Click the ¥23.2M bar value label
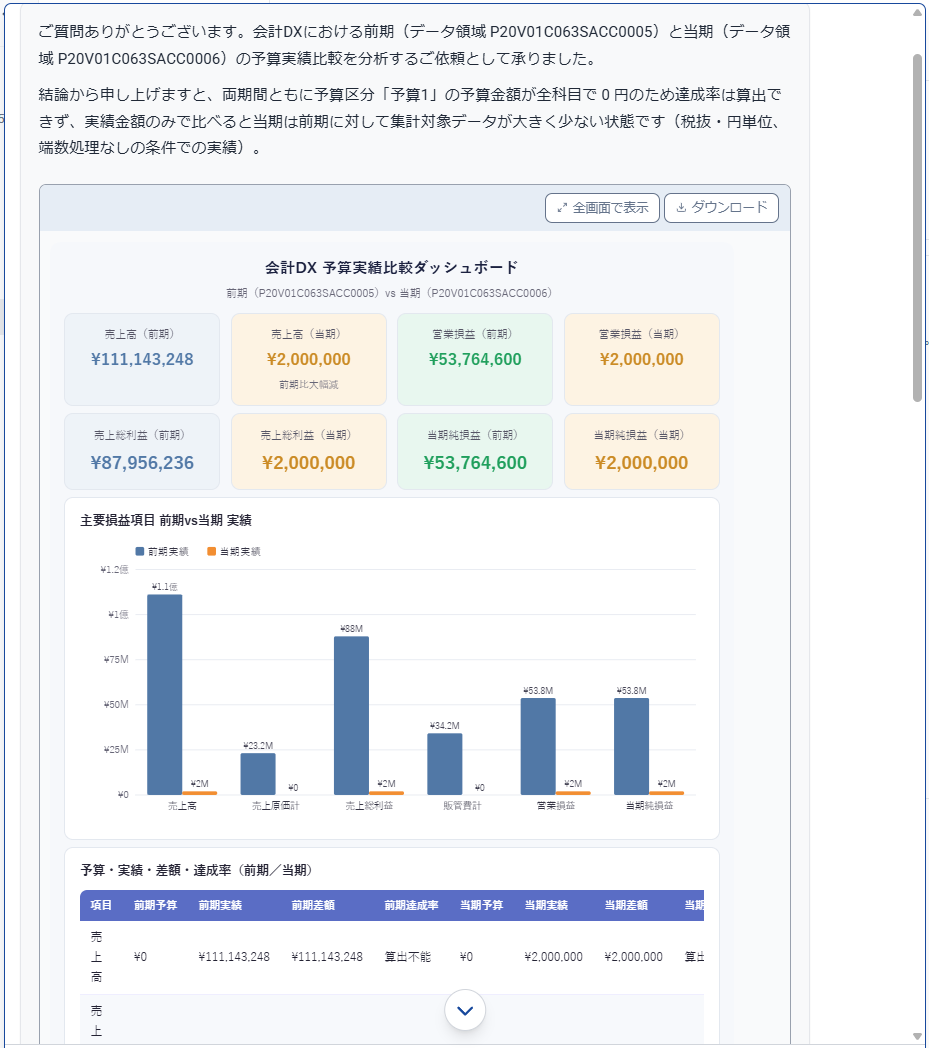Viewport: 929px width, 1048px height. [258, 745]
